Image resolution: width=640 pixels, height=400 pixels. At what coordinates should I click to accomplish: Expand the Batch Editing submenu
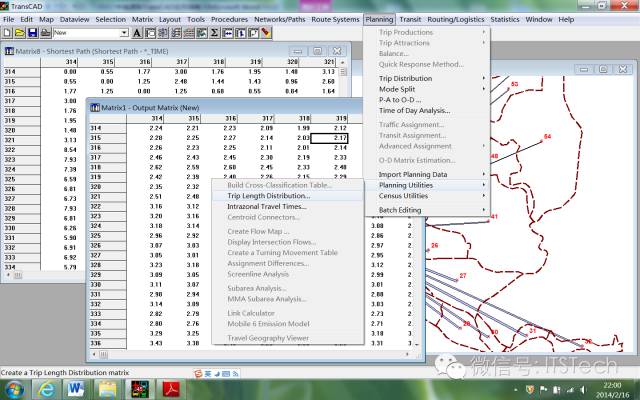(427, 210)
